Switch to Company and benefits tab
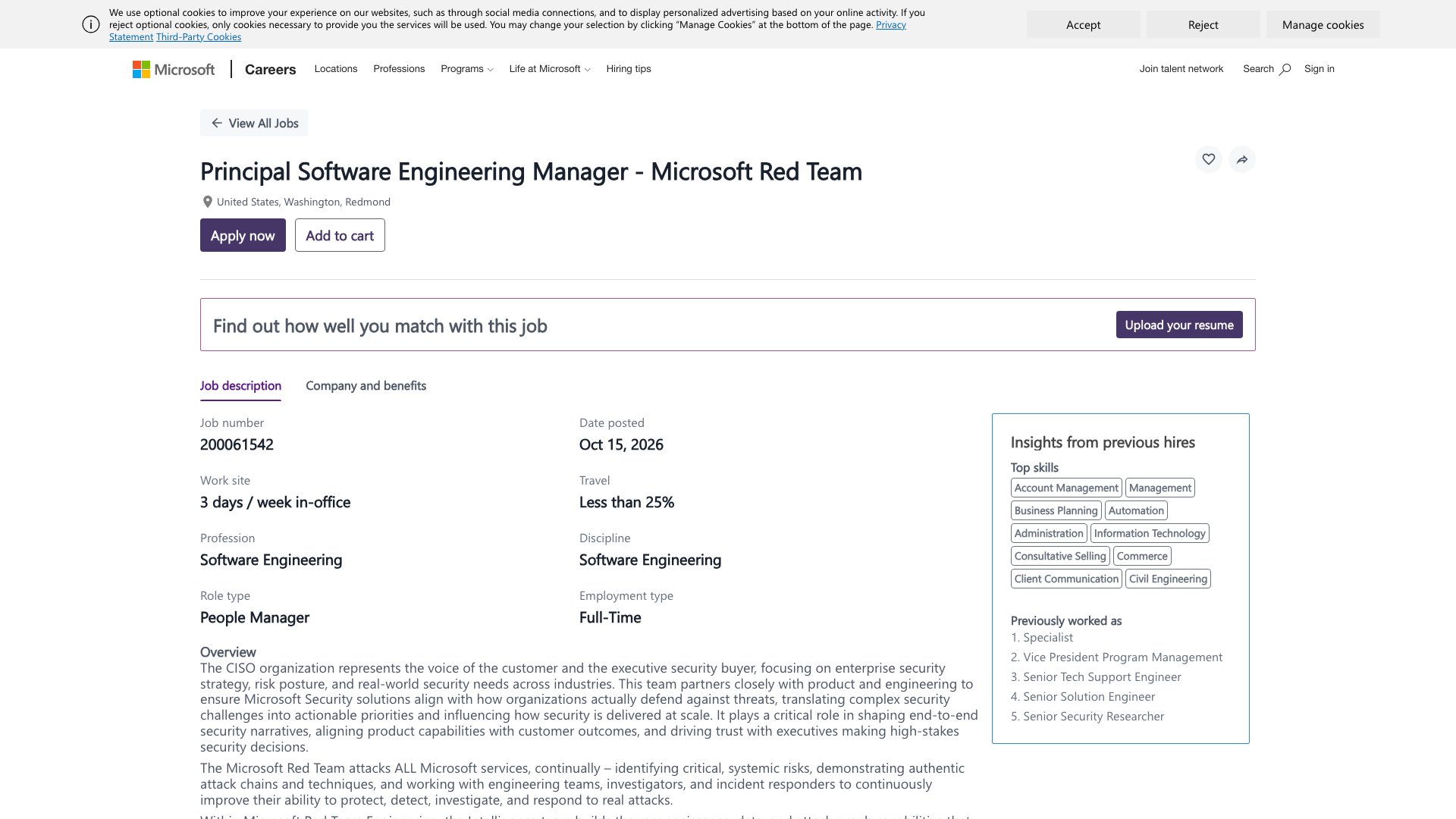1456x819 pixels. (366, 386)
